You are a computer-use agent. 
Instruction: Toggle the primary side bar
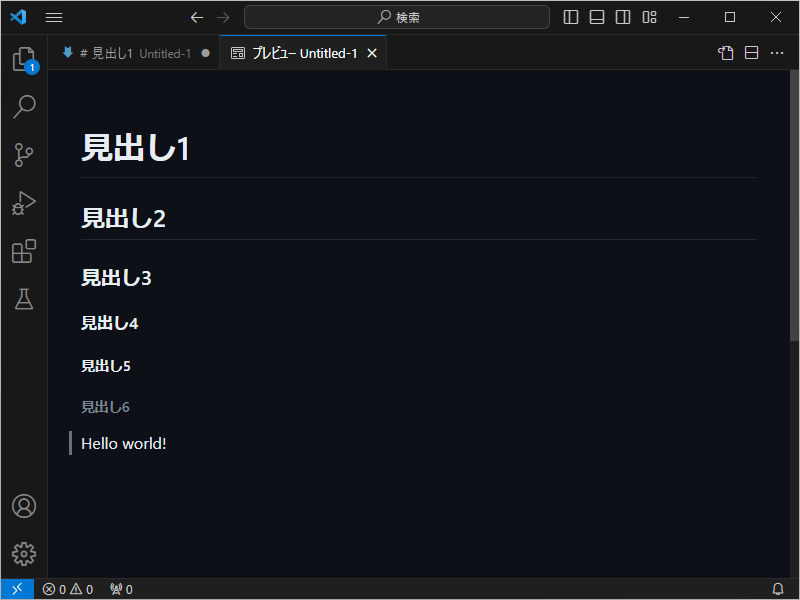pyautogui.click(x=570, y=17)
